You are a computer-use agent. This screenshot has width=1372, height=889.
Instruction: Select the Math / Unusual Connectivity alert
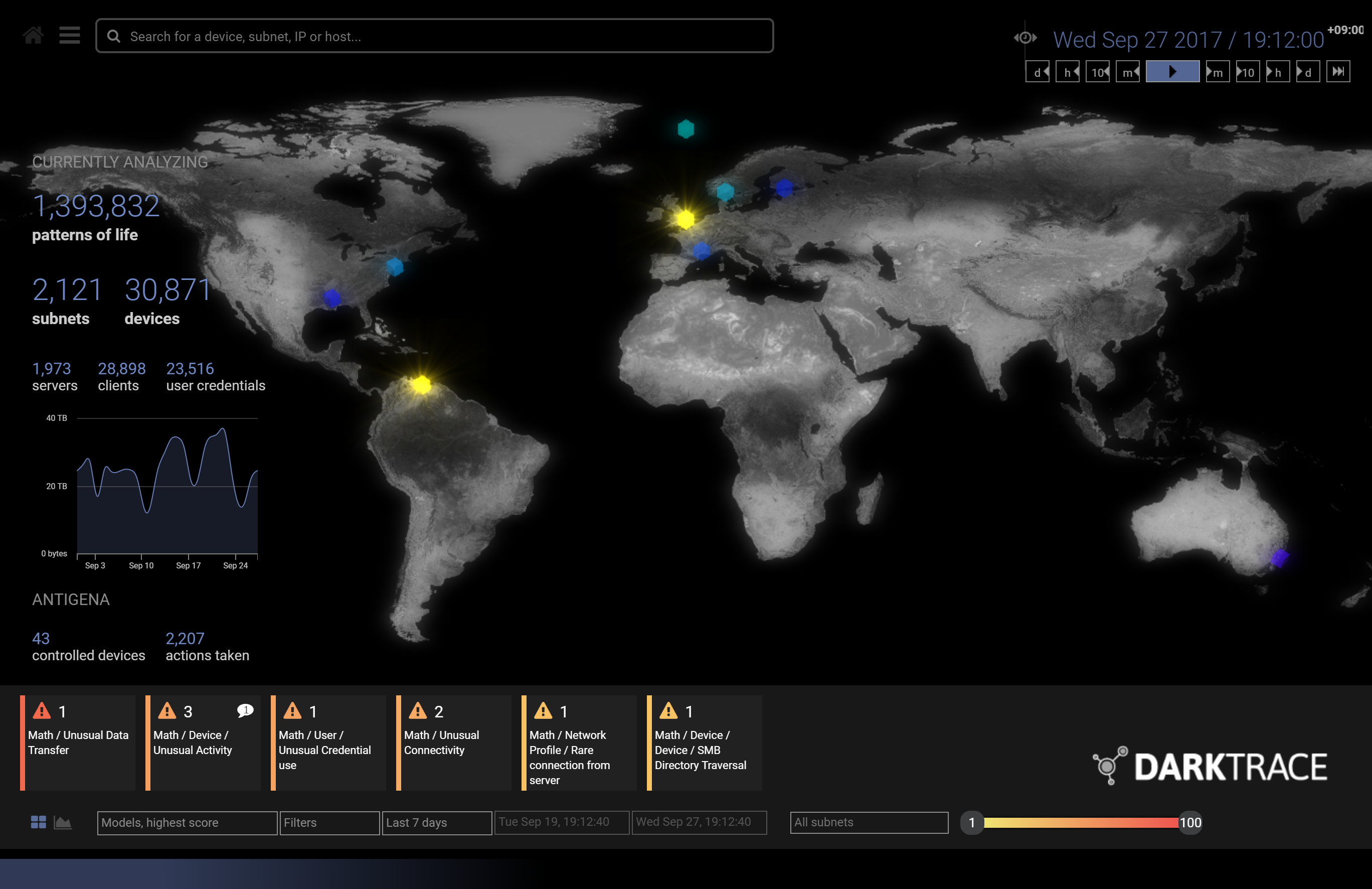[454, 743]
